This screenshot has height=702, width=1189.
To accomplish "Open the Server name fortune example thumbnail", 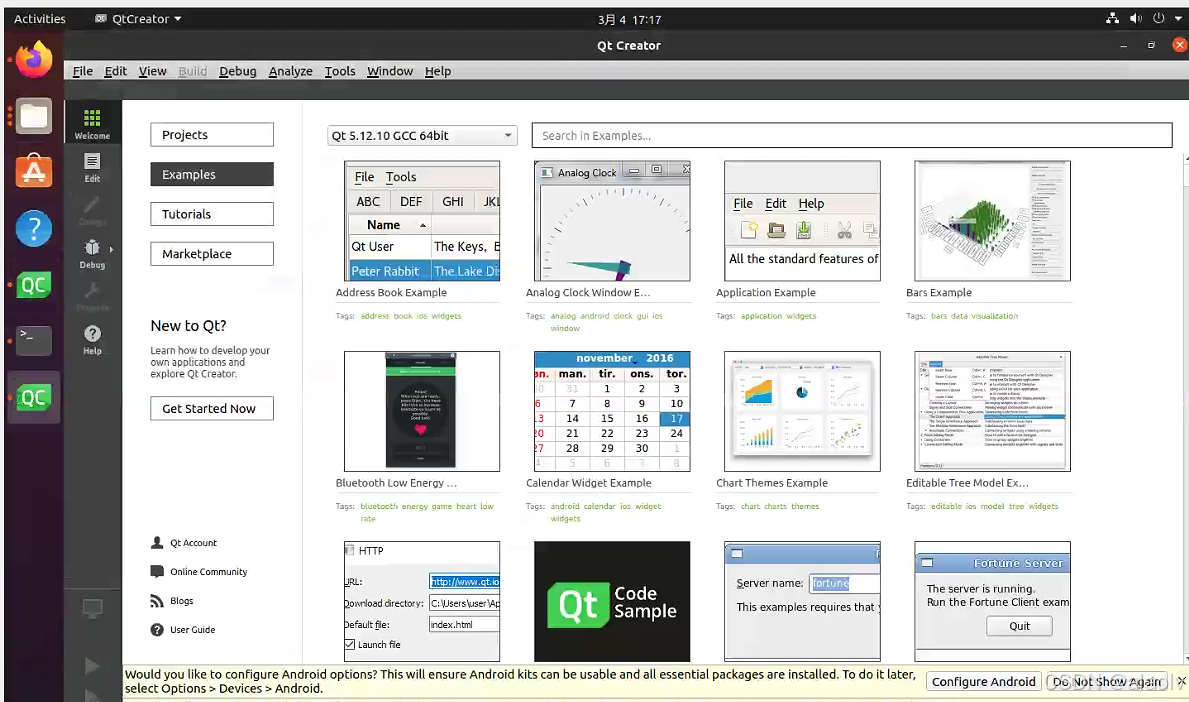I will [x=802, y=601].
